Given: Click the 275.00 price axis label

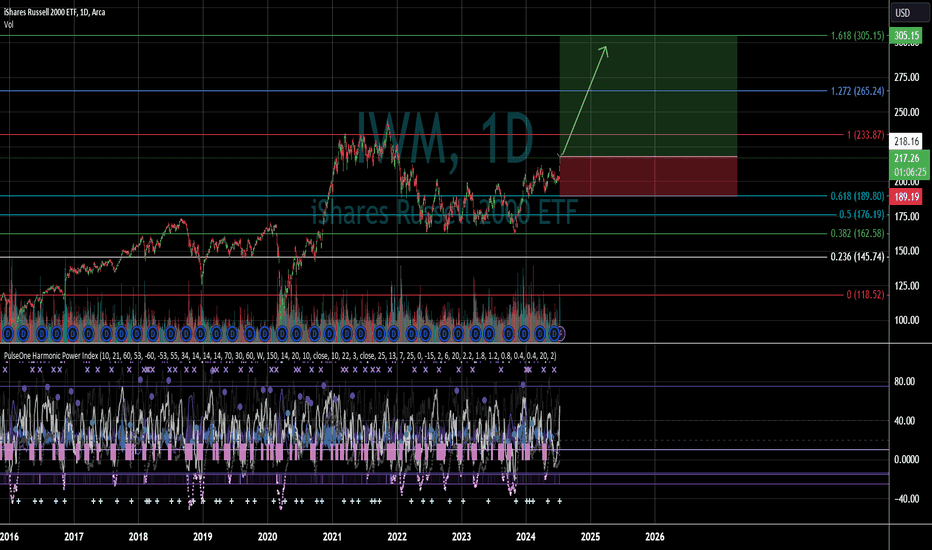Looking at the screenshot, I should tap(906, 77).
